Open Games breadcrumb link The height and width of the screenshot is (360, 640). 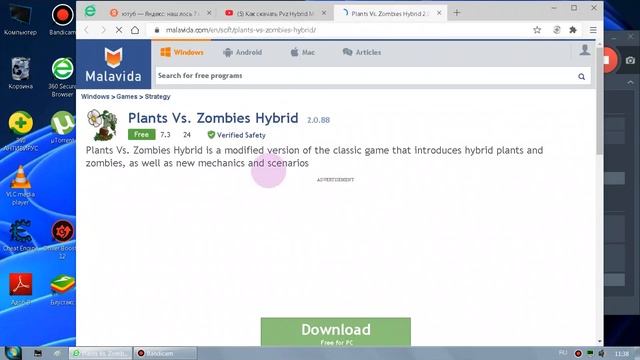point(127,97)
